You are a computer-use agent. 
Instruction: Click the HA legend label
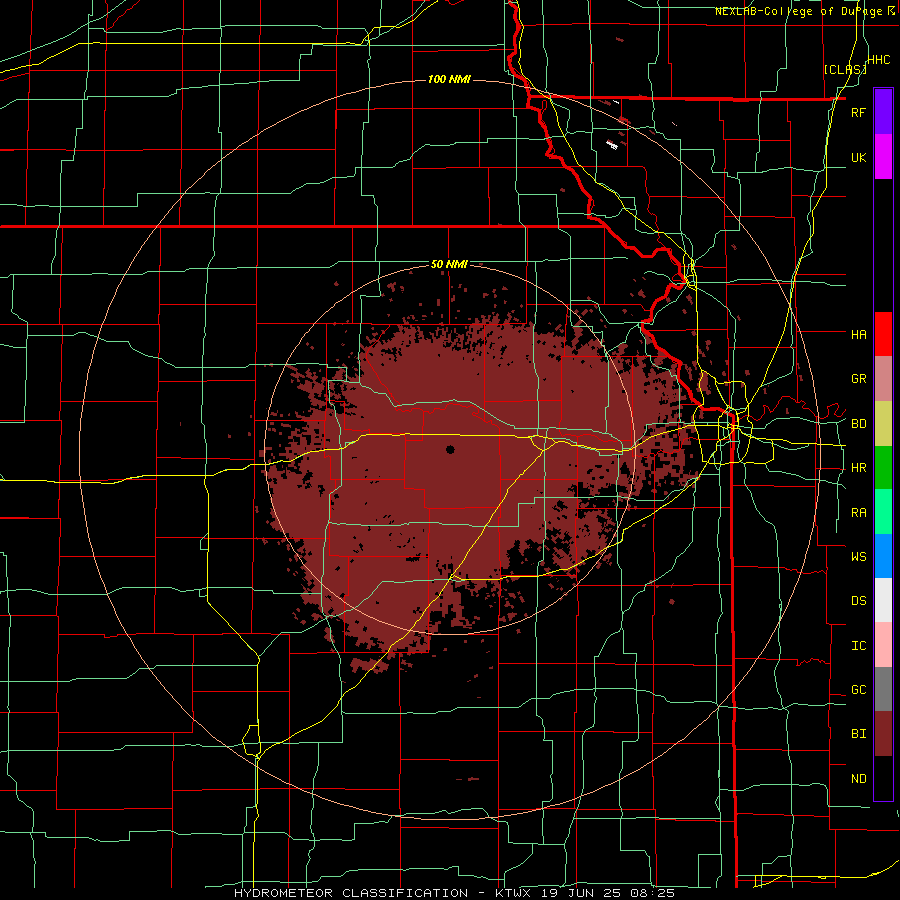point(858,334)
